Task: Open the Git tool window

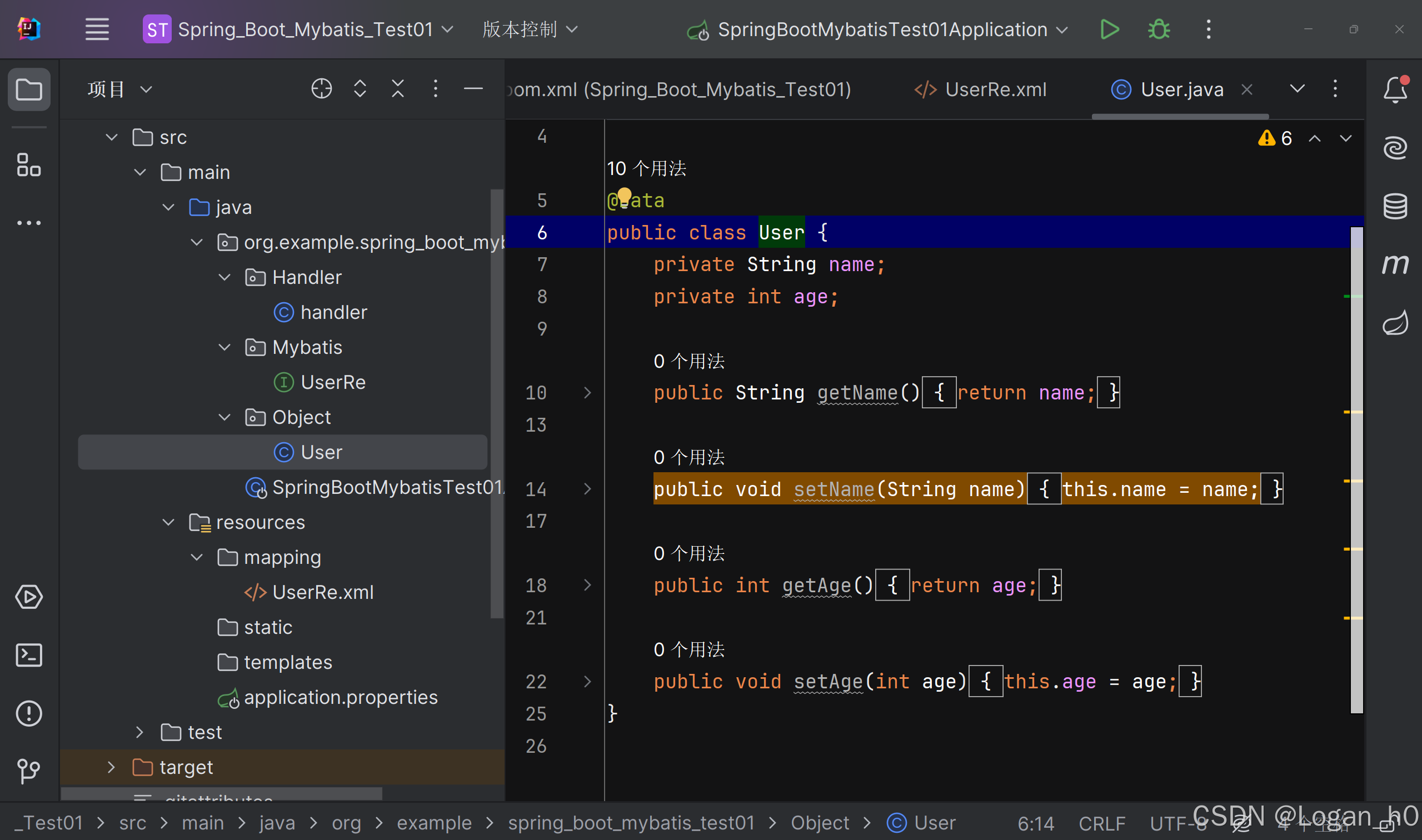Action: click(x=29, y=771)
